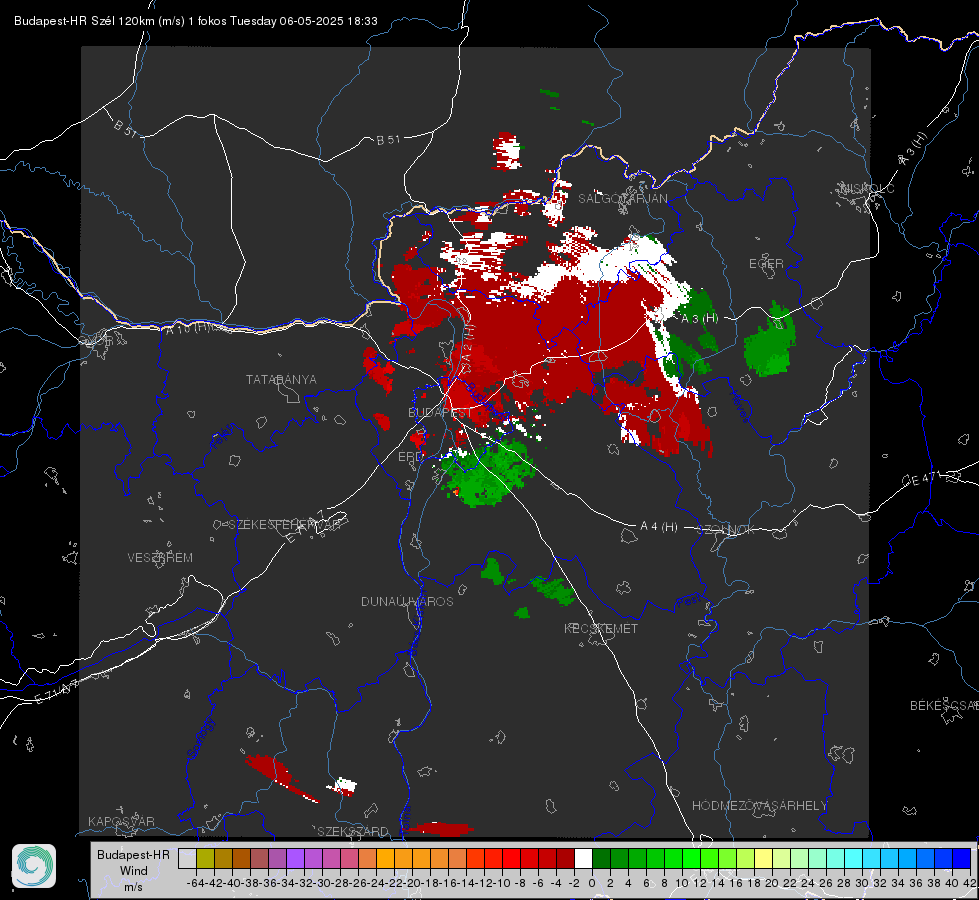This screenshot has height=900, width=979.
Task: Click the dark red swatch between -4 and -2
Action: point(566,859)
